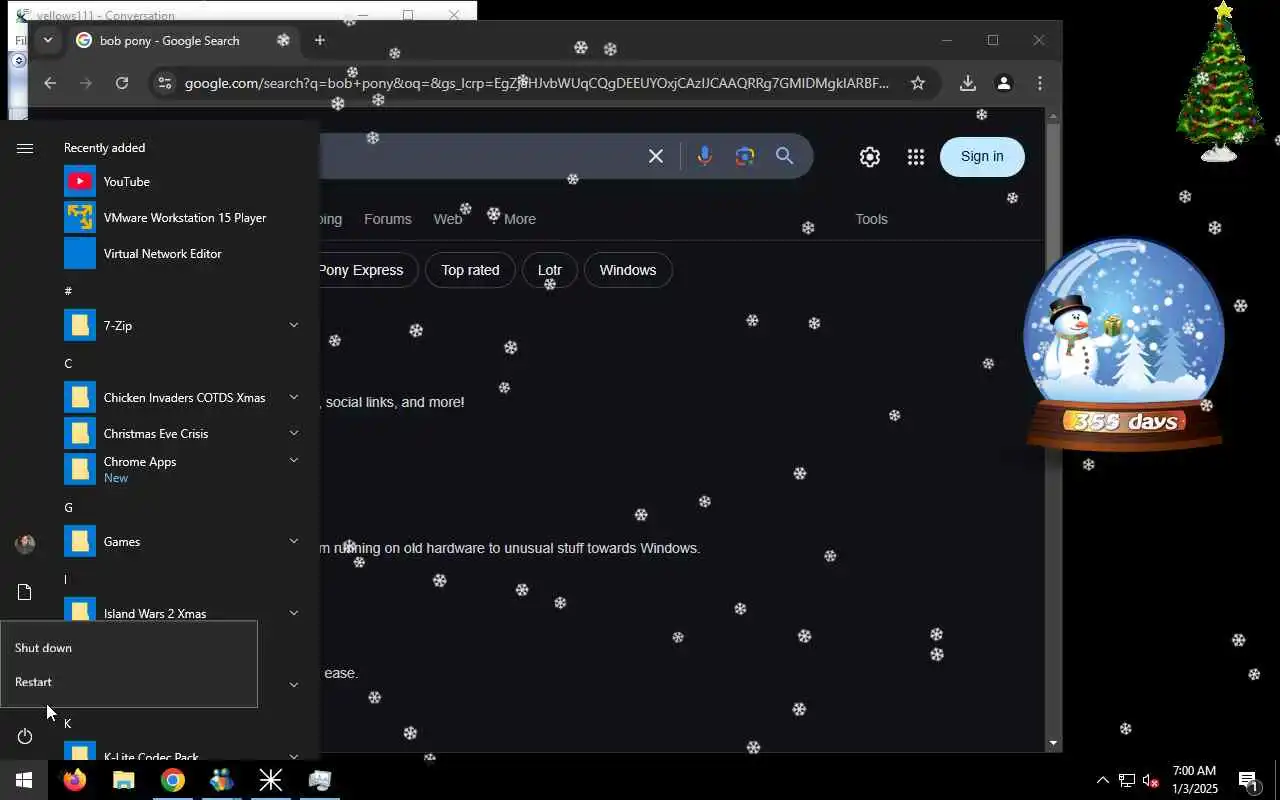Expand Chrome Apps folder chevron
The height and width of the screenshot is (800, 1280).
point(294,460)
